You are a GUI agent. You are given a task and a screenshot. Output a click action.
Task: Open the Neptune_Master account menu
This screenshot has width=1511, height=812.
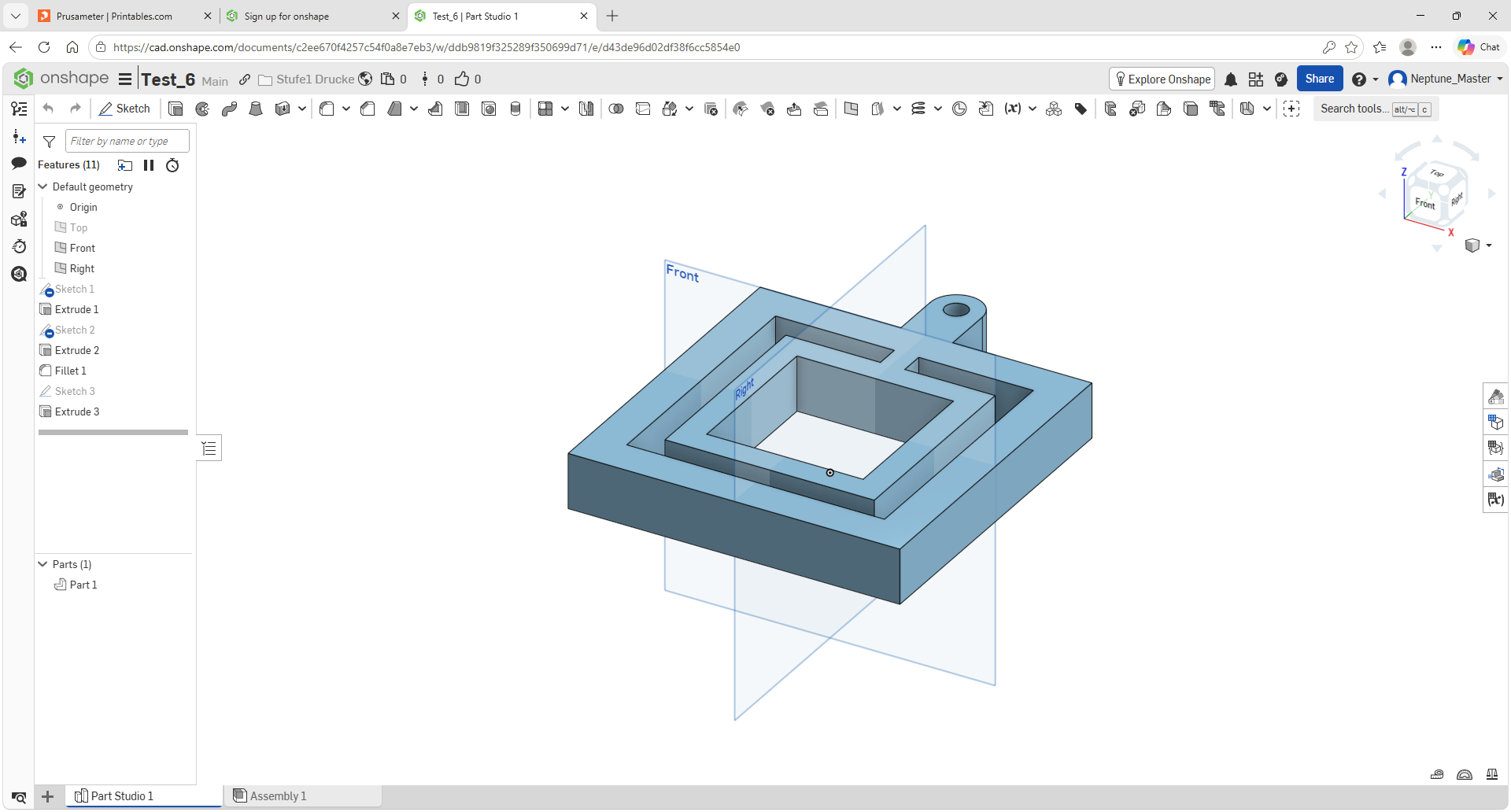coord(1446,79)
